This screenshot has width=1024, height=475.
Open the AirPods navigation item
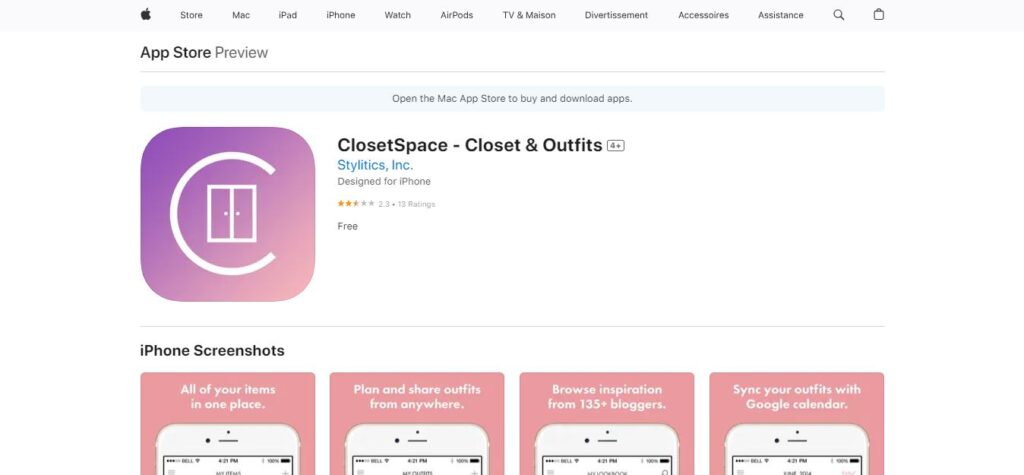pyautogui.click(x=456, y=15)
